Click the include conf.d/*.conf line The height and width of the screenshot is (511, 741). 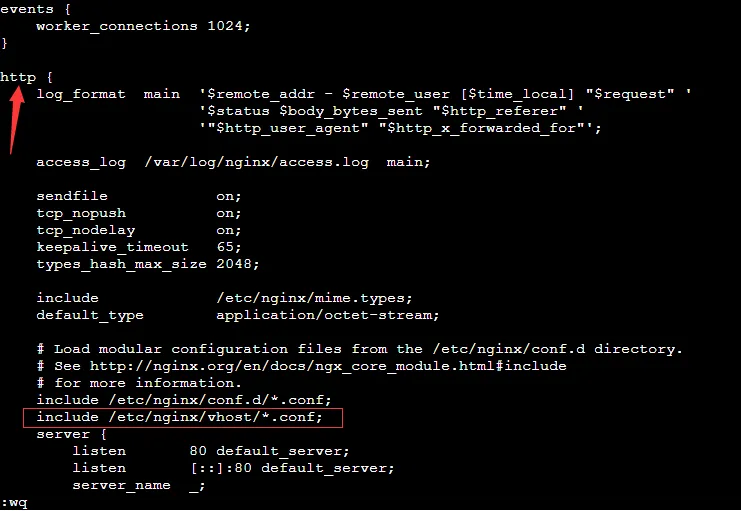(180, 399)
